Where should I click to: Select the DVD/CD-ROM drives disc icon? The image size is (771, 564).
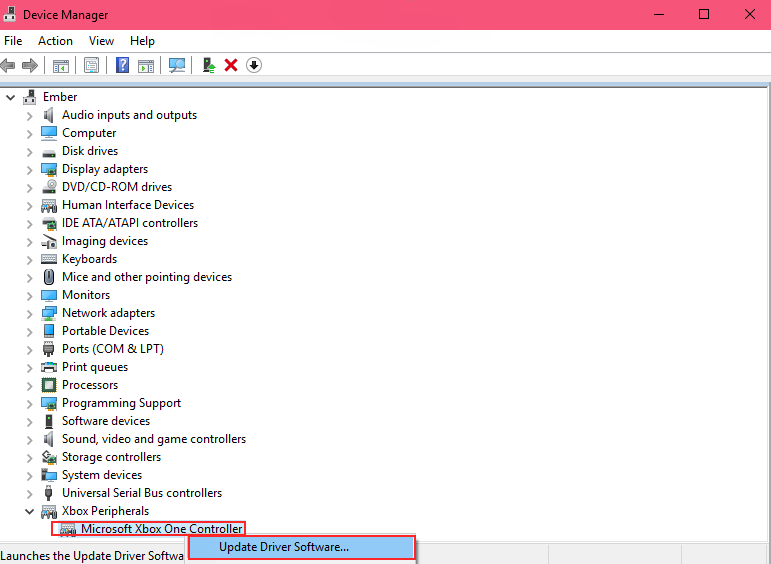point(49,187)
